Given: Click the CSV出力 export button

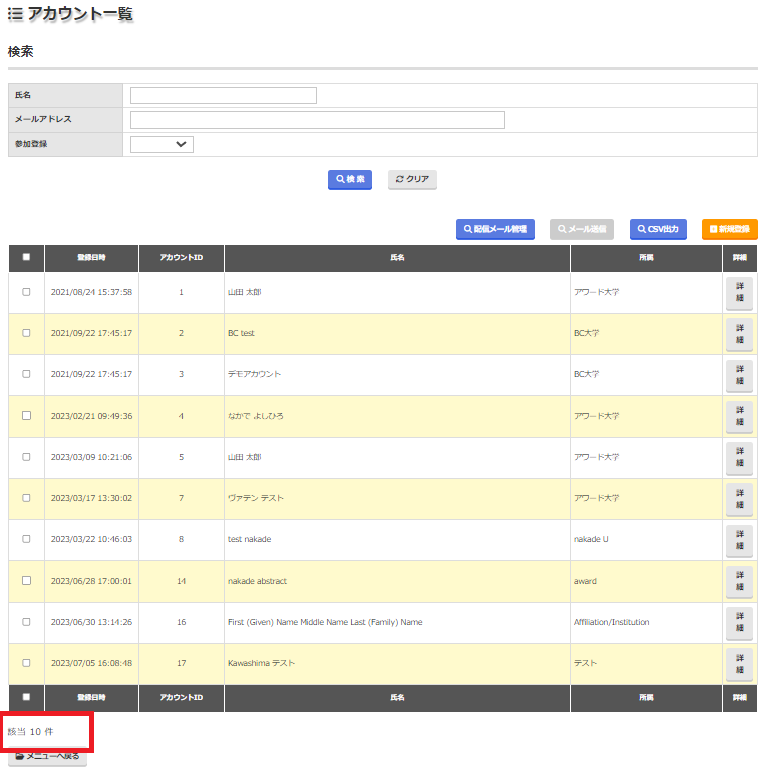Looking at the screenshot, I should pos(658,229).
